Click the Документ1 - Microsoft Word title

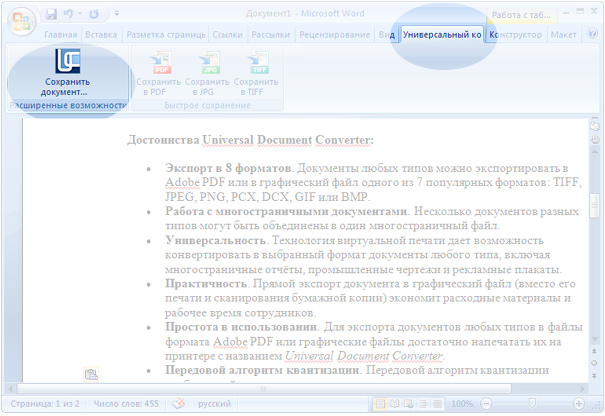point(305,14)
